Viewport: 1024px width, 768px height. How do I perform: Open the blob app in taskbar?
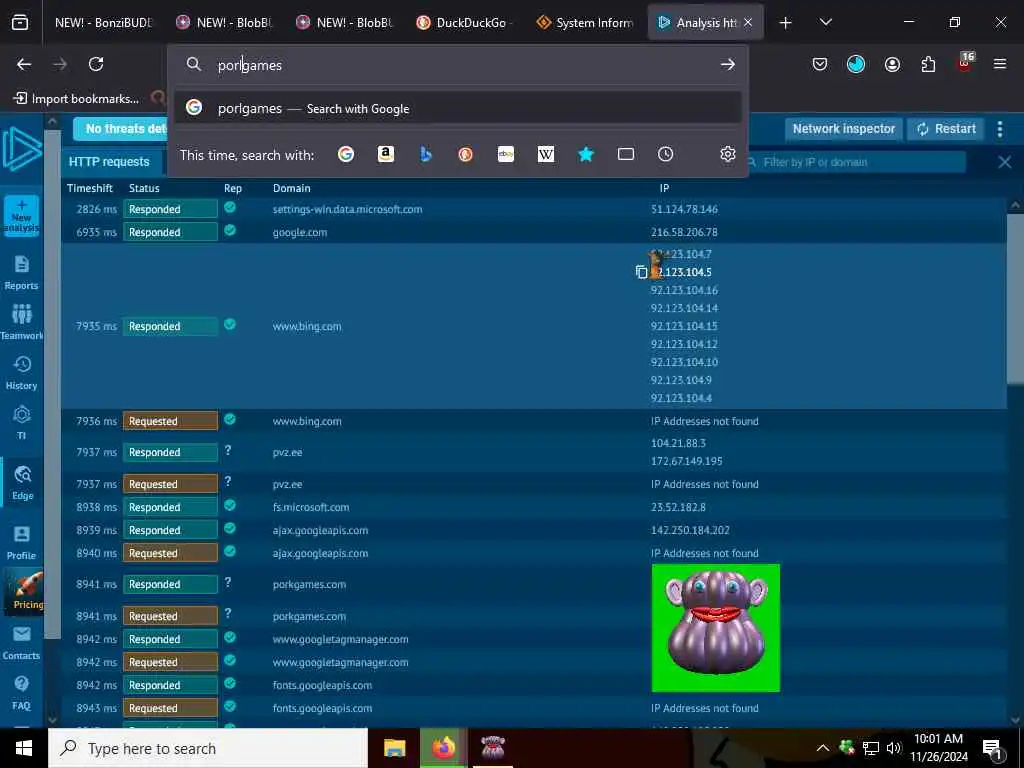pyautogui.click(x=492, y=748)
